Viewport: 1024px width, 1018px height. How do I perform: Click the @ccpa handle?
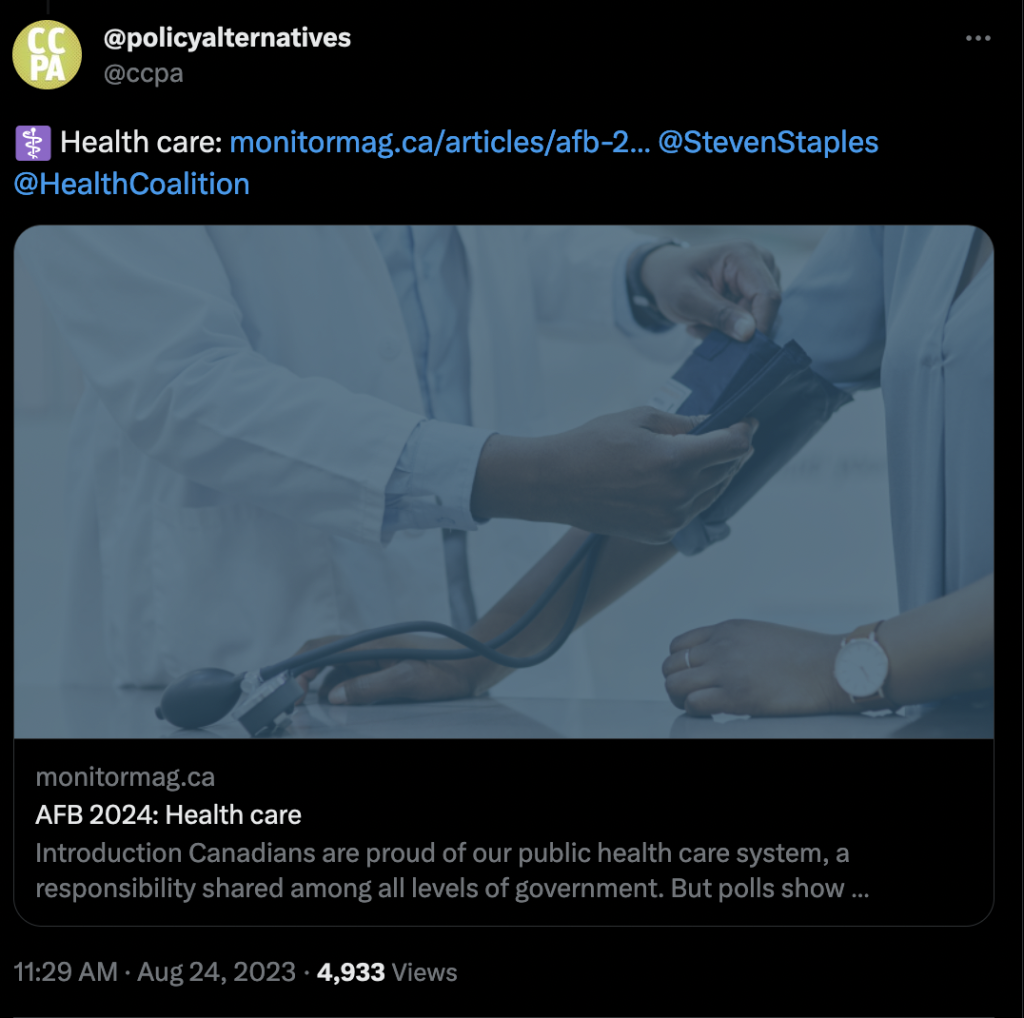point(143,72)
